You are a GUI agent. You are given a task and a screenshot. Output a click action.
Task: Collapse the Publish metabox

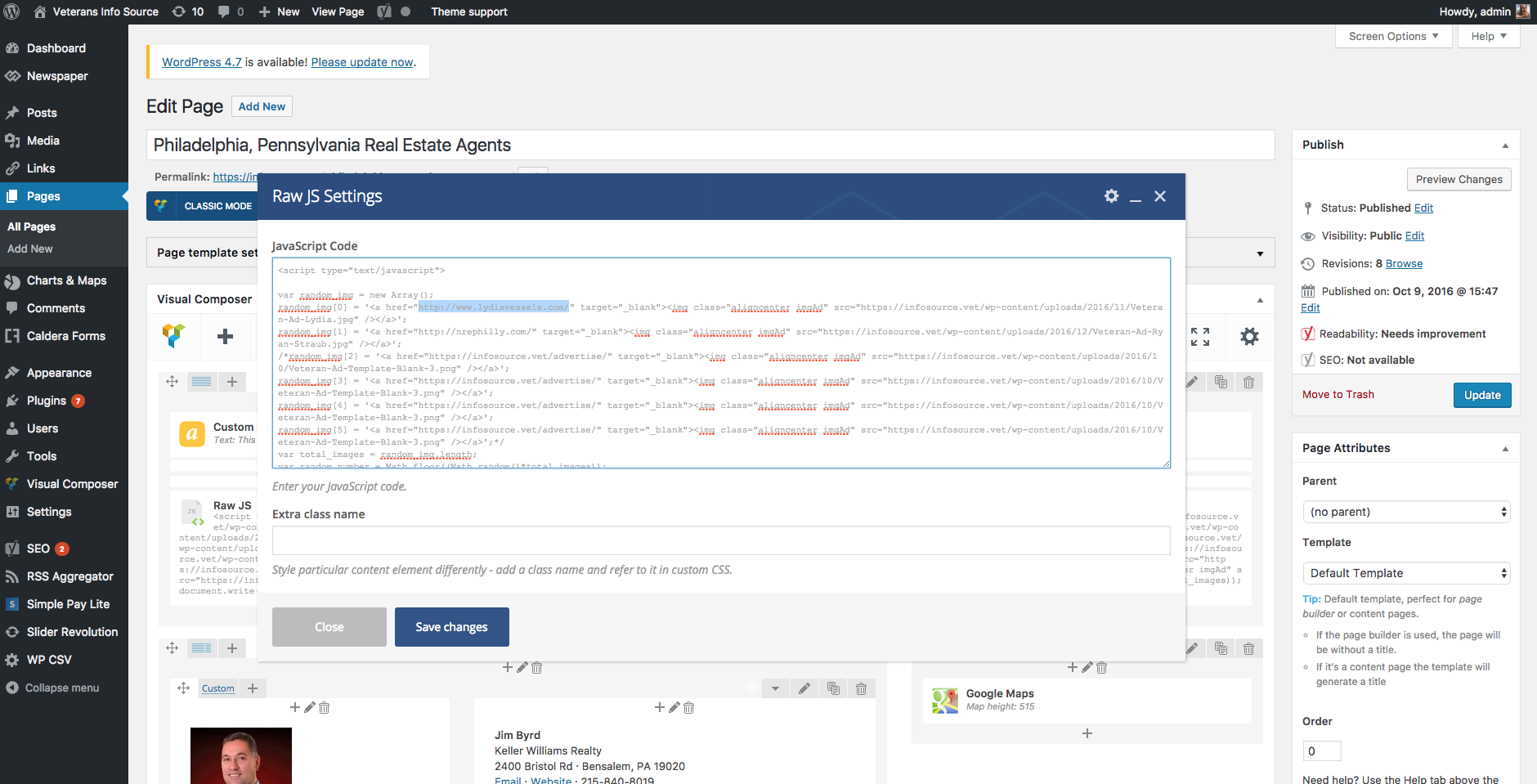click(1505, 146)
